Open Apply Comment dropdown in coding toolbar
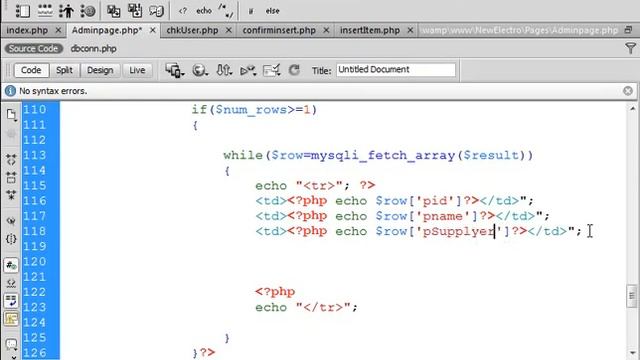The width and height of the screenshot is (640, 360). (x=11, y=344)
